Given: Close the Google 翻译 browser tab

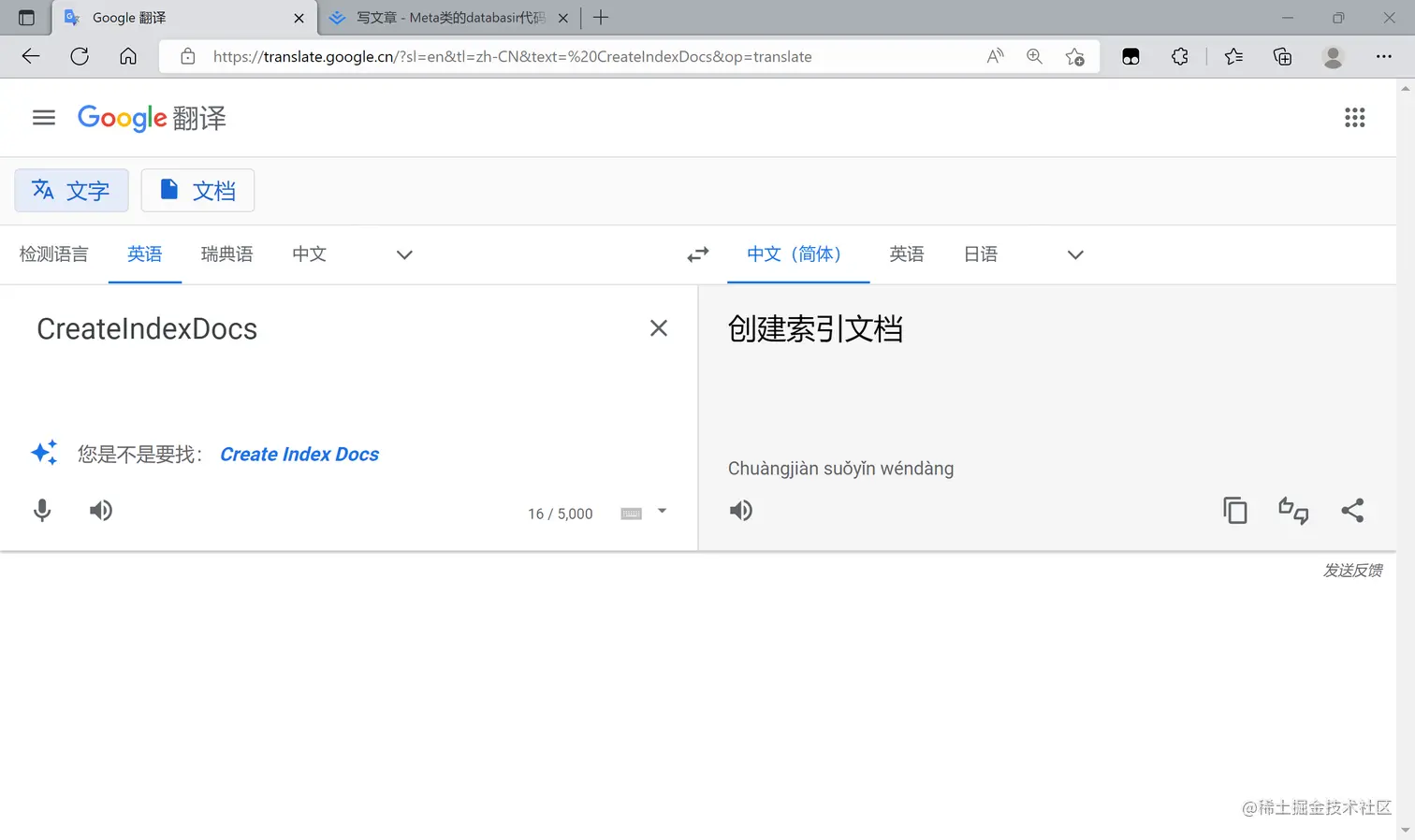Looking at the screenshot, I should pos(299,18).
